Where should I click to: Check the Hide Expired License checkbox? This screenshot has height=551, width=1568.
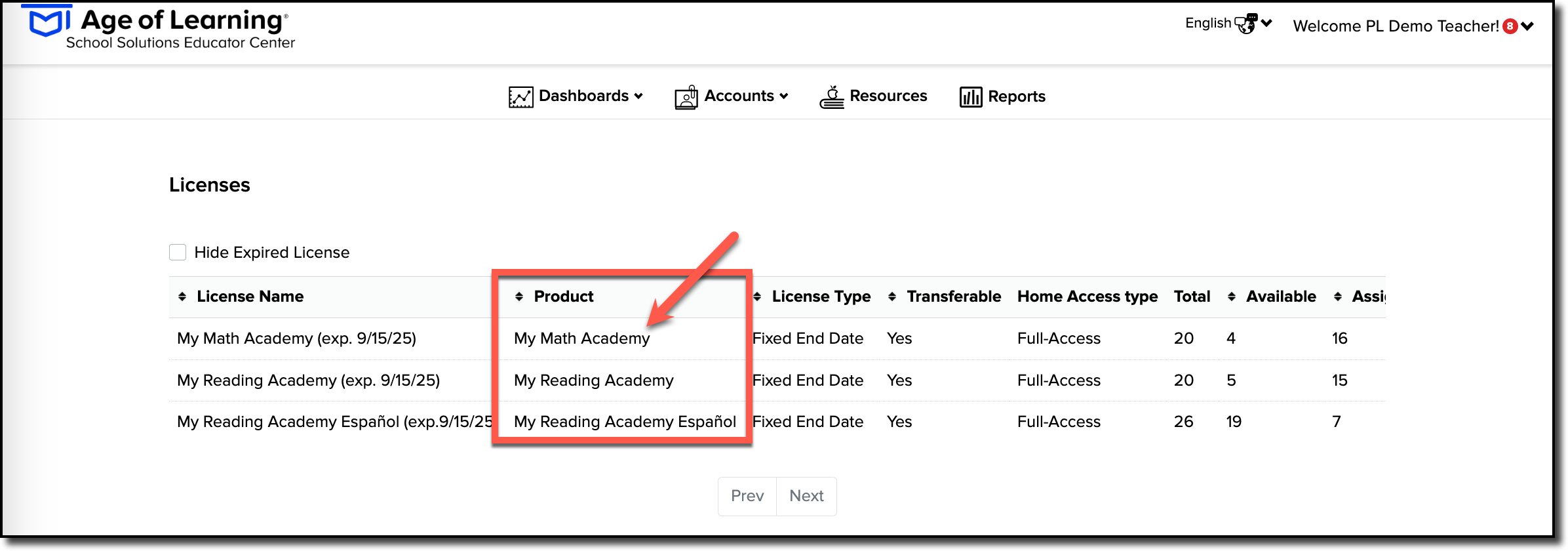pyautogui.click(x=178, y=253)
